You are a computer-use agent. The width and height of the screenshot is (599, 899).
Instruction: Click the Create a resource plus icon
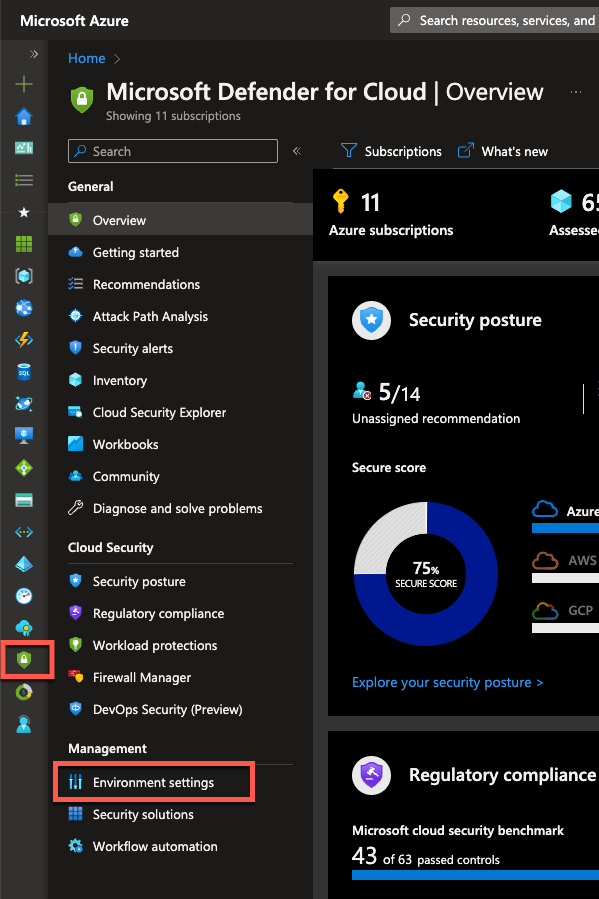[24, 84]
